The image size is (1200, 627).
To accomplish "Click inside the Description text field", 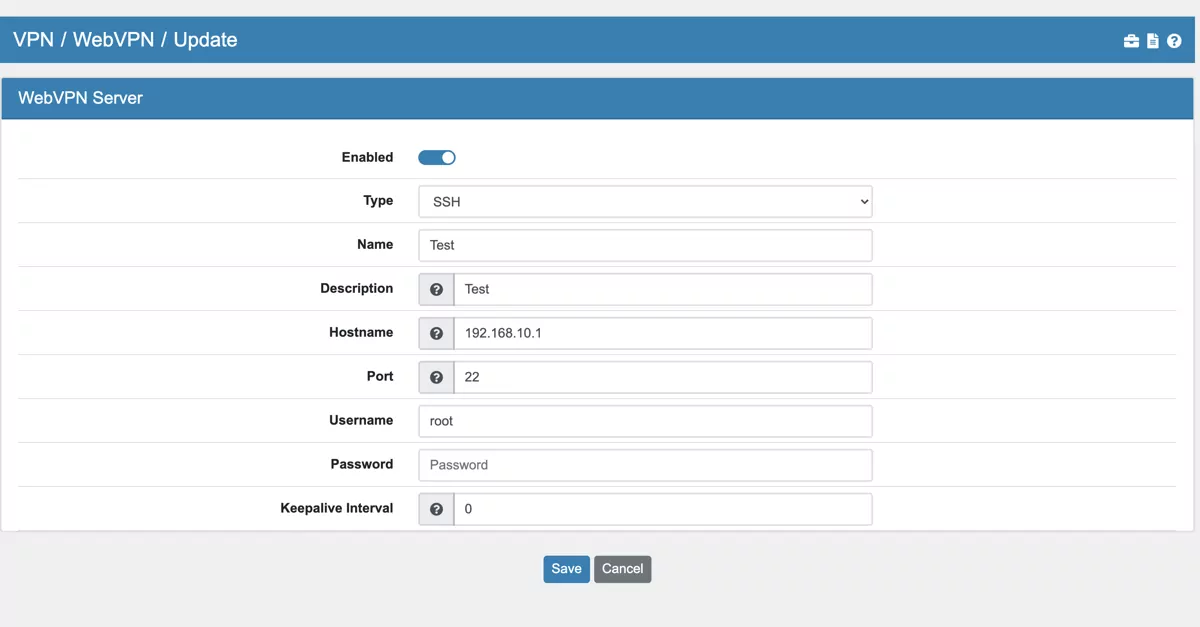I will (663, 289).
